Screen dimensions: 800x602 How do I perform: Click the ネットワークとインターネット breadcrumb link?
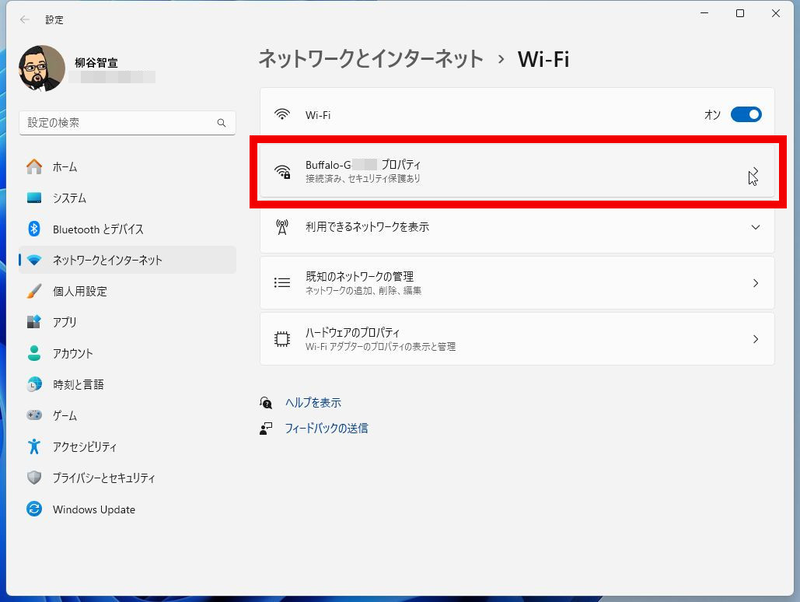coord(371,59)
